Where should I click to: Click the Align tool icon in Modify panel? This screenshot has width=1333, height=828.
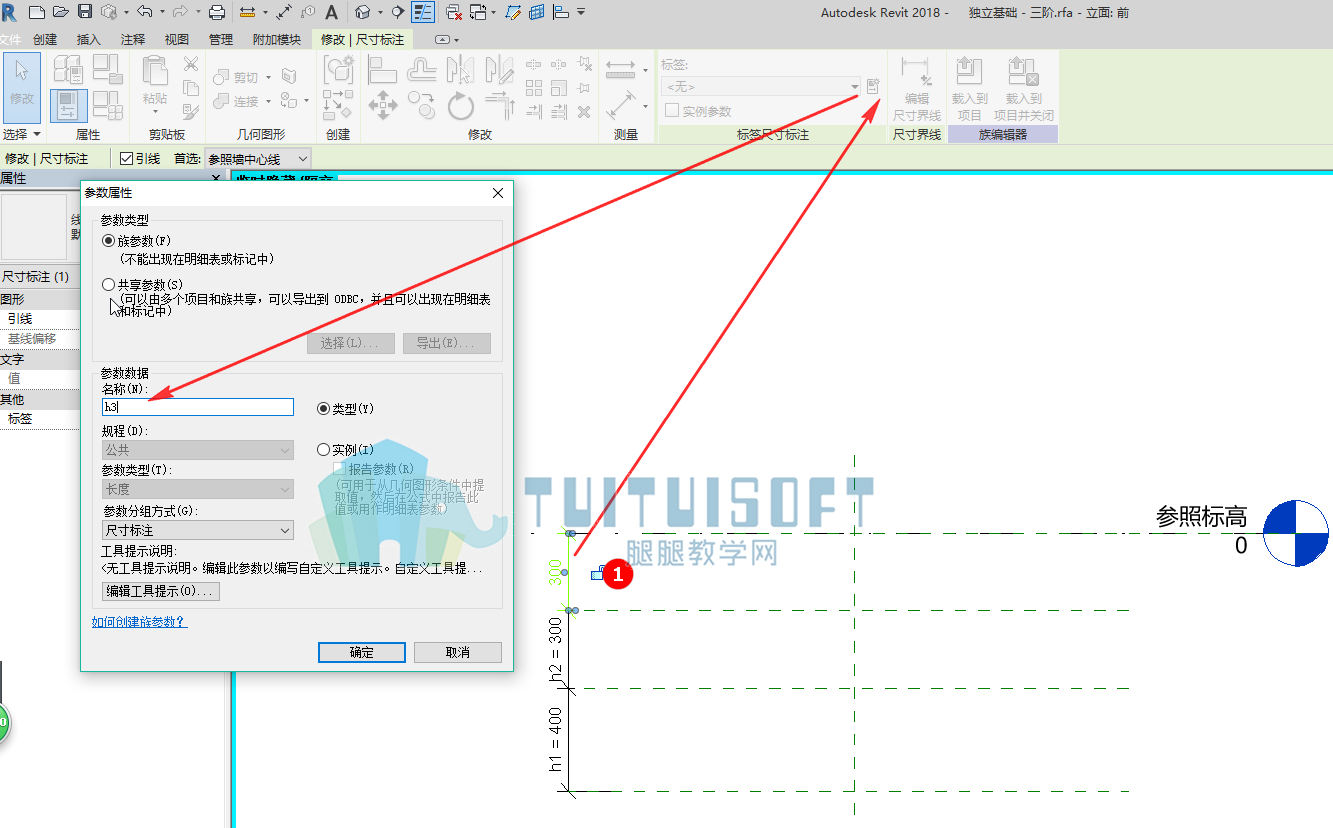tap(383, 69)
